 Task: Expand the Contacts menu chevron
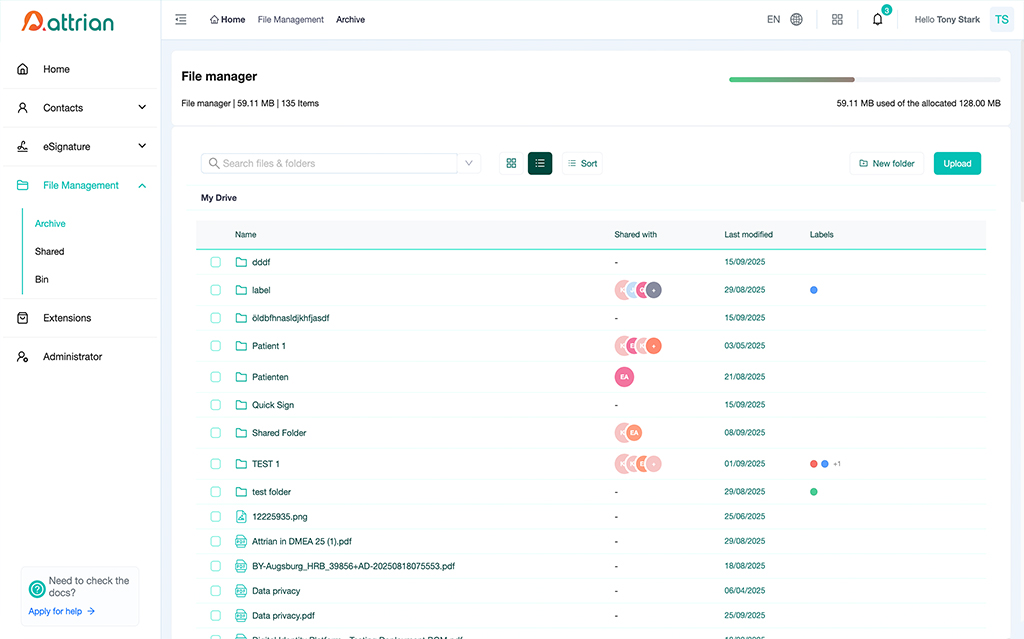(x=142, y=108)
